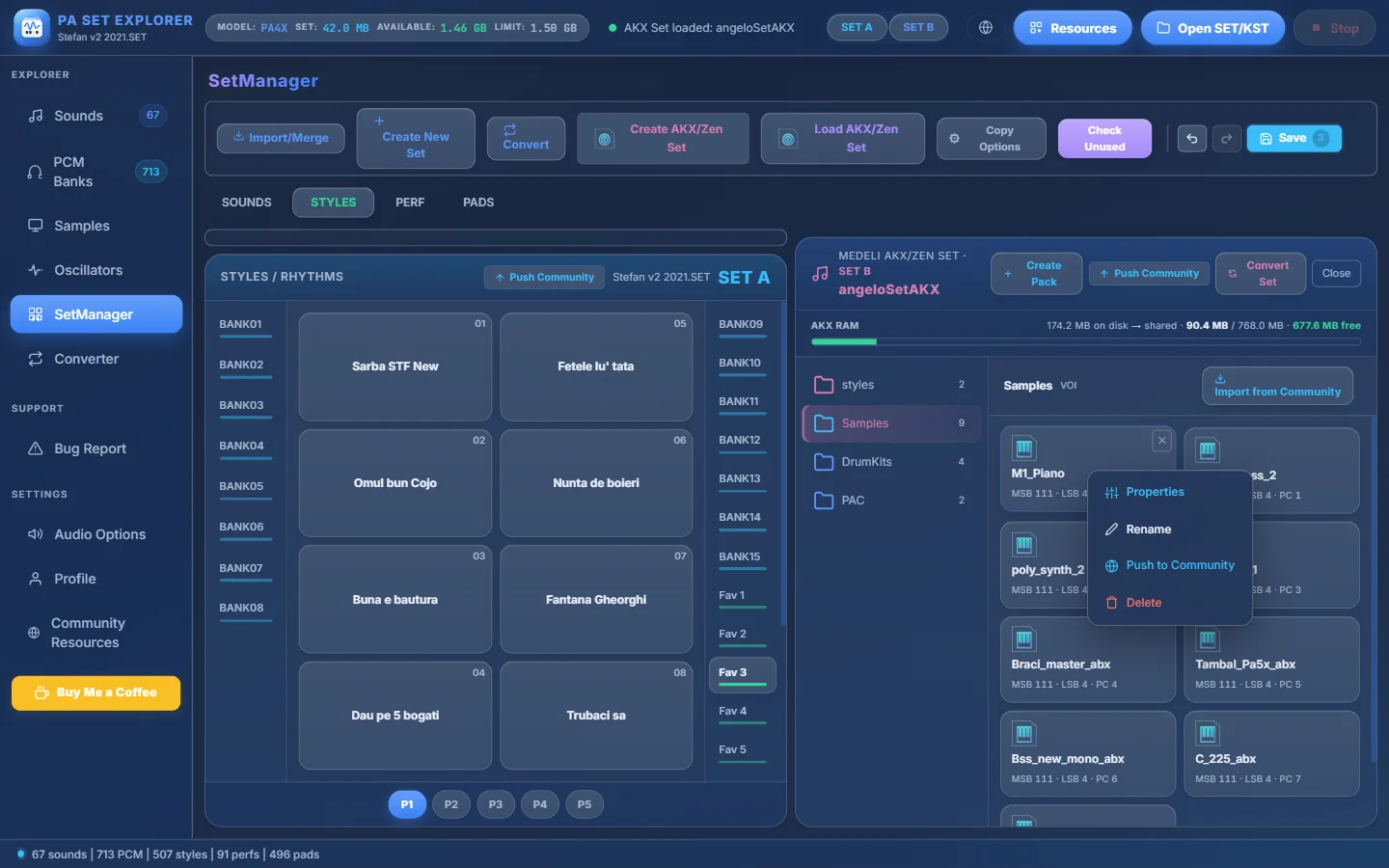Open the PAC folder
The width and height of the screenshot is (1389, 868).
(x=891, y=501)
